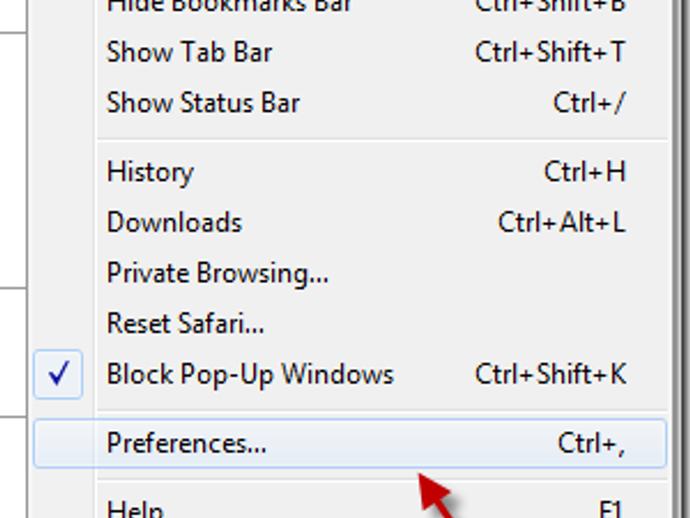The image size is (690, 518).
Task: Click the Ctrl+Shift+B shortcut label
Action: click(x=550, y=5)
